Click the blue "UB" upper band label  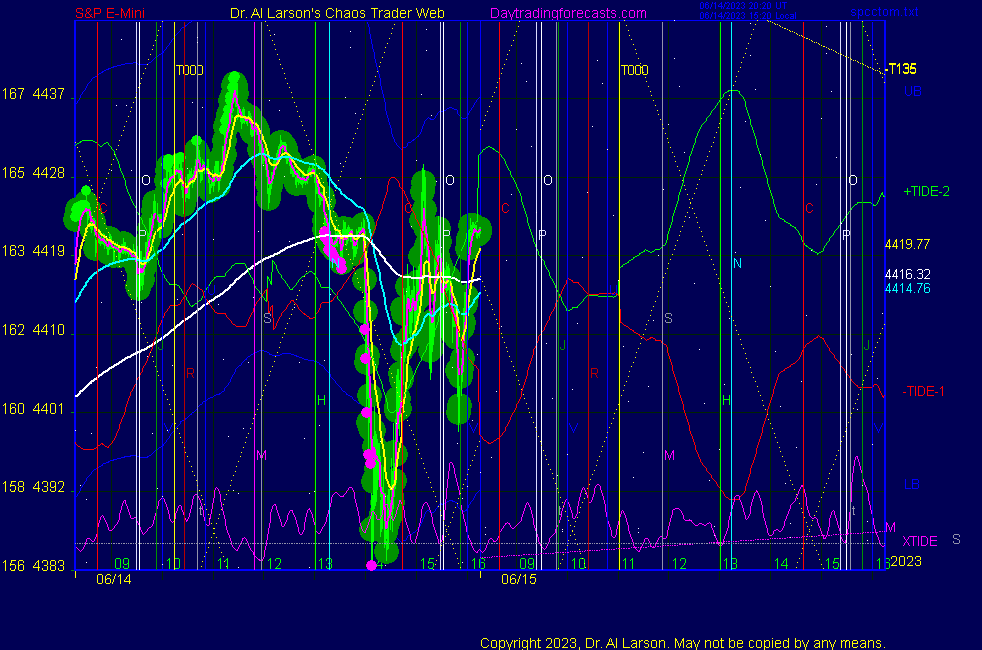point(912,91)
